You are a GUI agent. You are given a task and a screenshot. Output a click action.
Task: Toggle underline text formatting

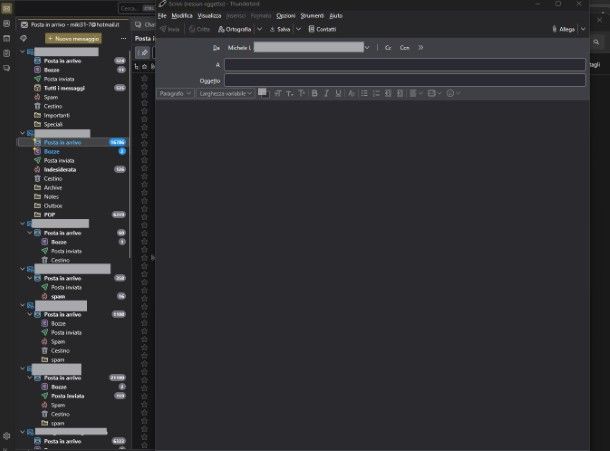pyautogui.click(x=338, y=93)
